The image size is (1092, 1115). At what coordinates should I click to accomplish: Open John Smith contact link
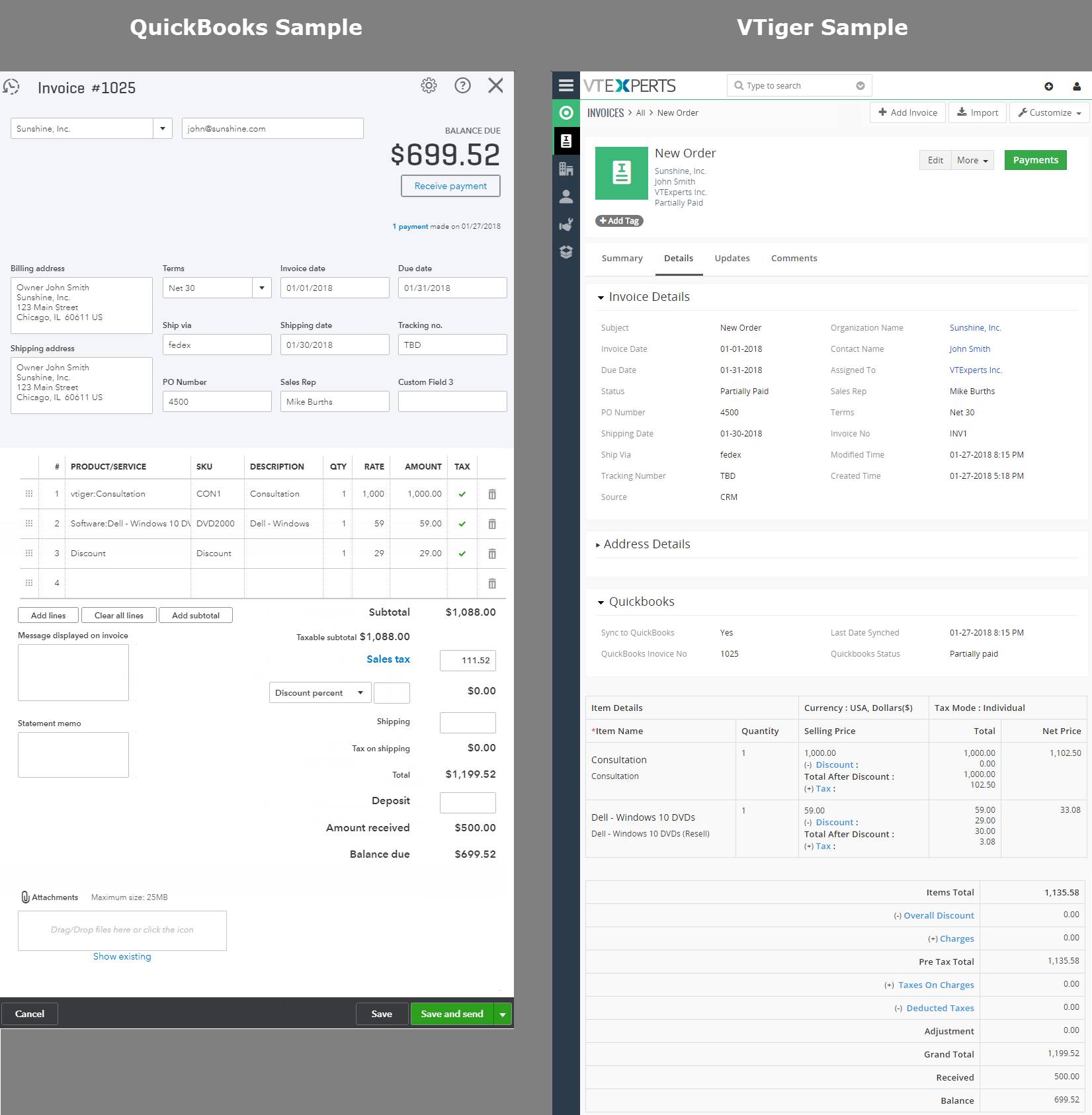click(x=970, y=349)
